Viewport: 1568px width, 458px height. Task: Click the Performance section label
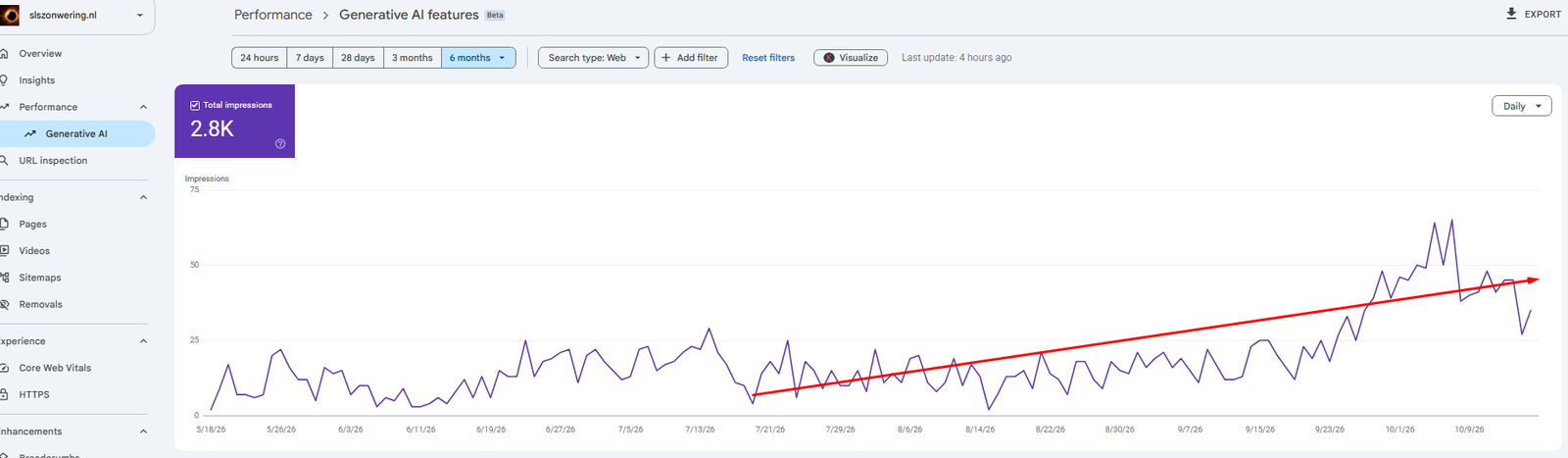pos(48,107)
